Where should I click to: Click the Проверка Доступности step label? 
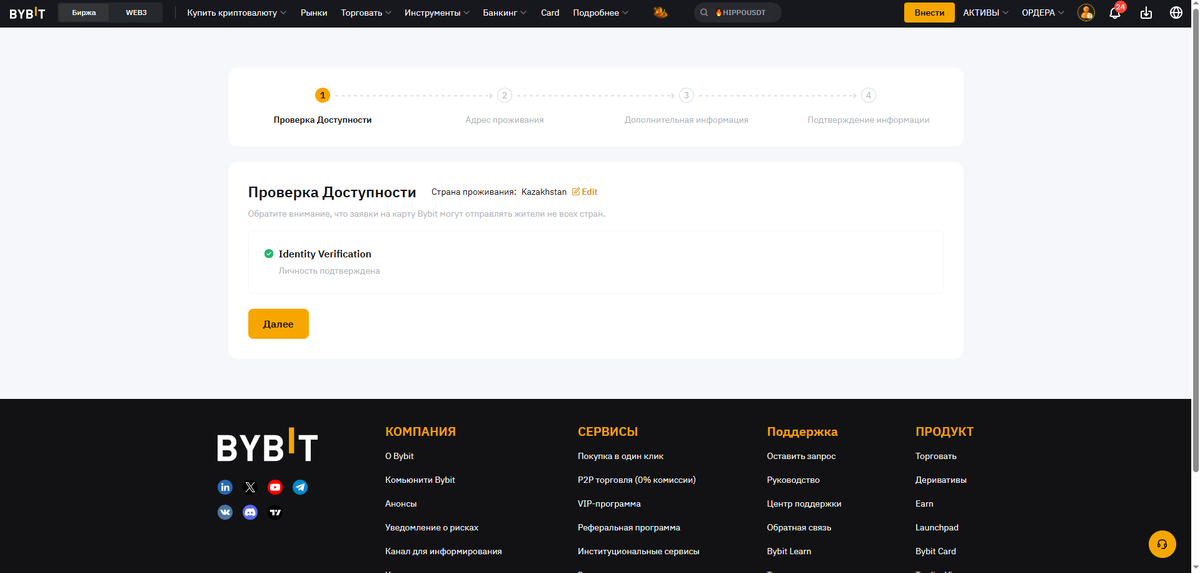[322, 120]
